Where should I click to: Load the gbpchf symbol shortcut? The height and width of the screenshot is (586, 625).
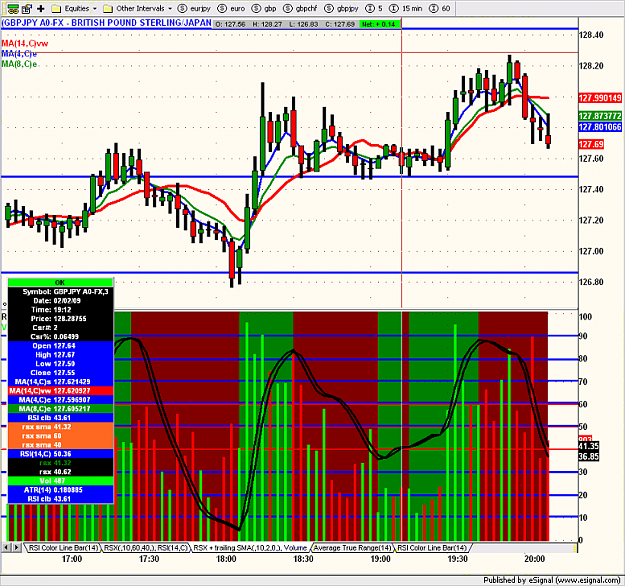pos(300,8)
